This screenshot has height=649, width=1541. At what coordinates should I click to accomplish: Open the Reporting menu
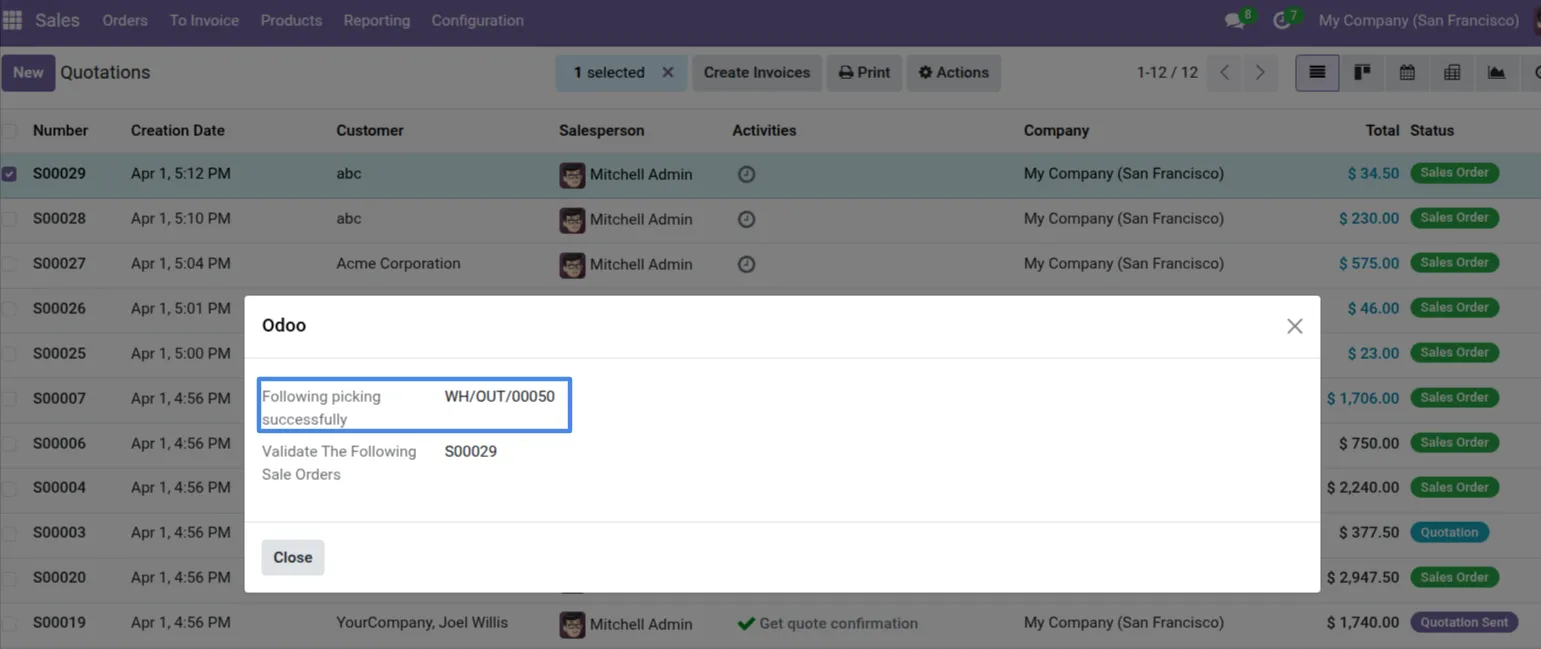377,20
